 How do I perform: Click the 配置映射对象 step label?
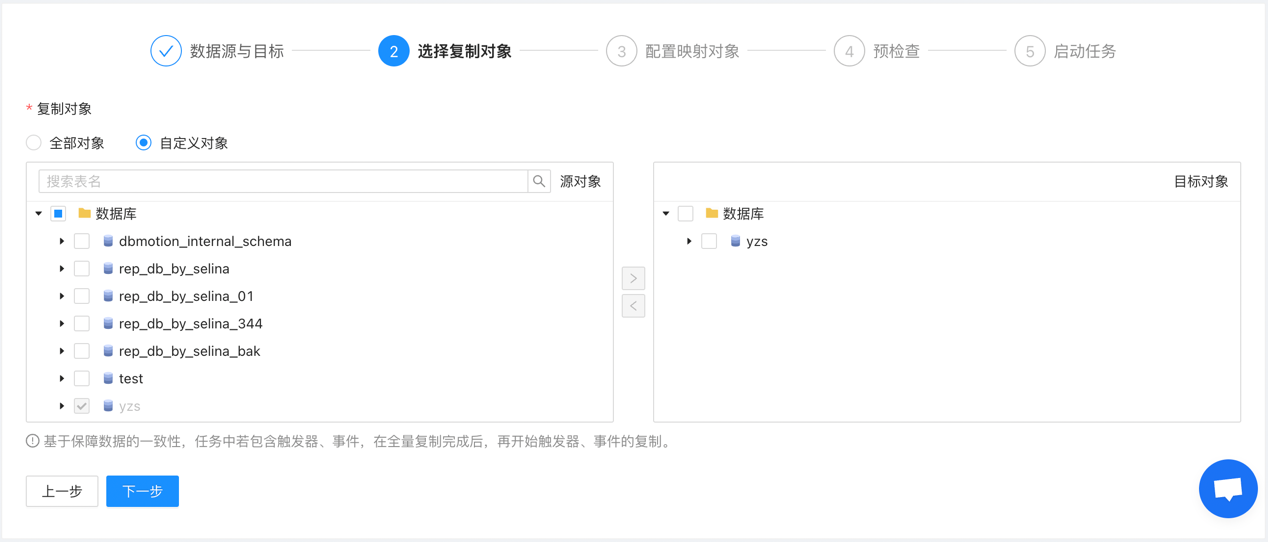coord(693,51)
